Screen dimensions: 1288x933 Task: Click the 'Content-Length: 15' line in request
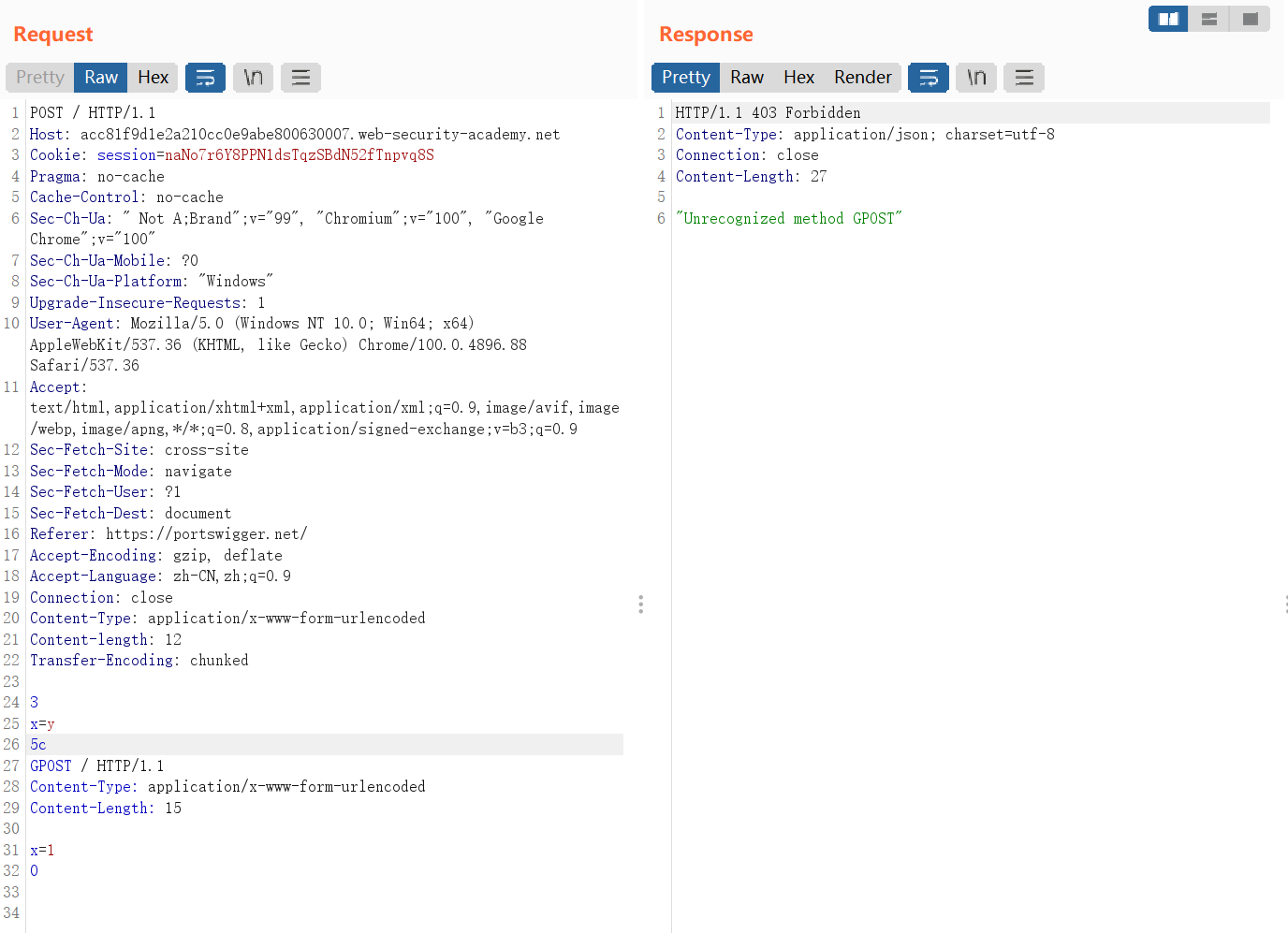tap(106, 809)
